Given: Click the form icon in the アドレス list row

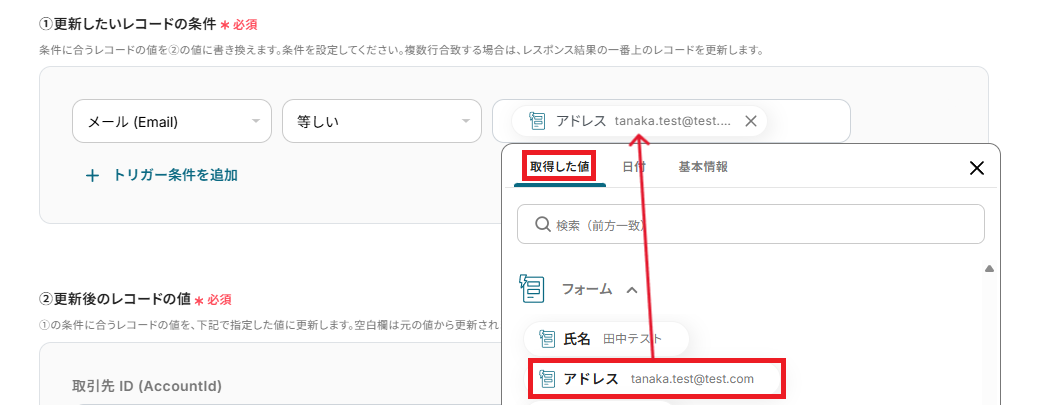Looking at the screenshot, I should click(547, 379).
